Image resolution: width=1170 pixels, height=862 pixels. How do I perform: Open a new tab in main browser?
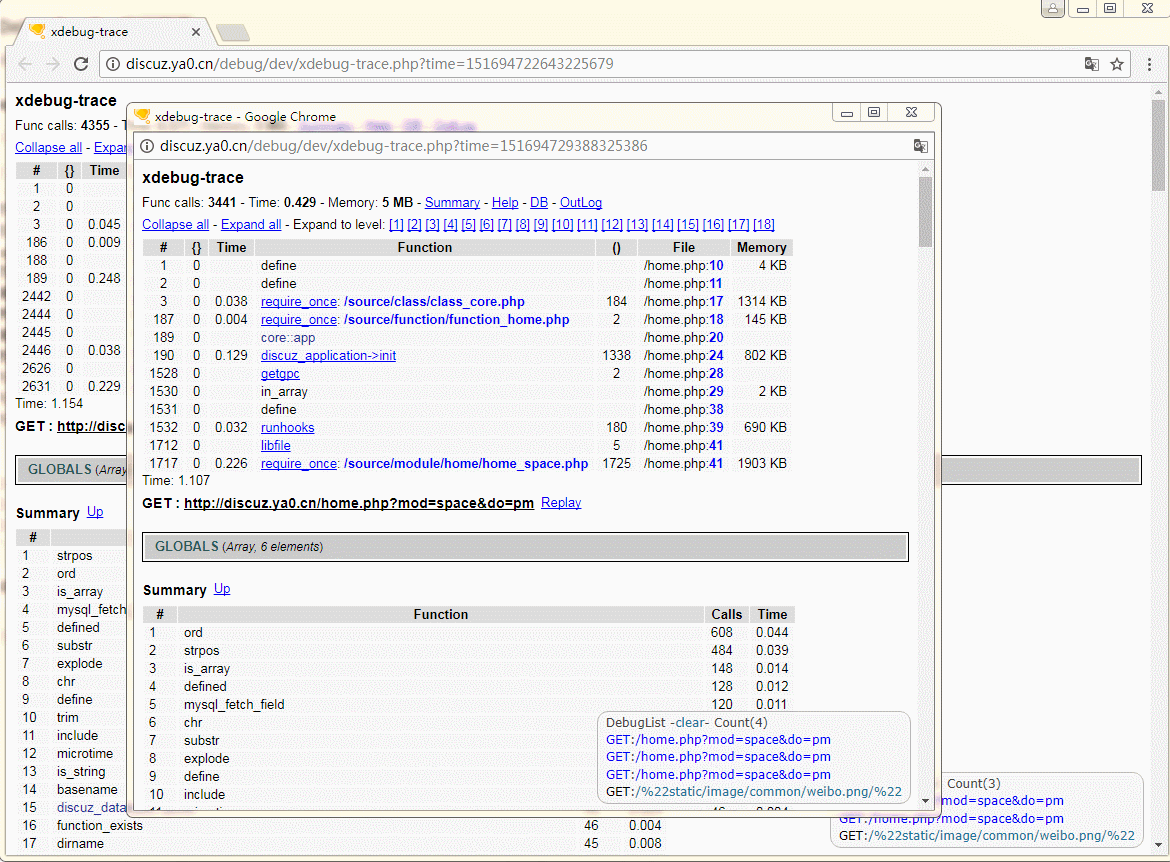click(233, 32)
